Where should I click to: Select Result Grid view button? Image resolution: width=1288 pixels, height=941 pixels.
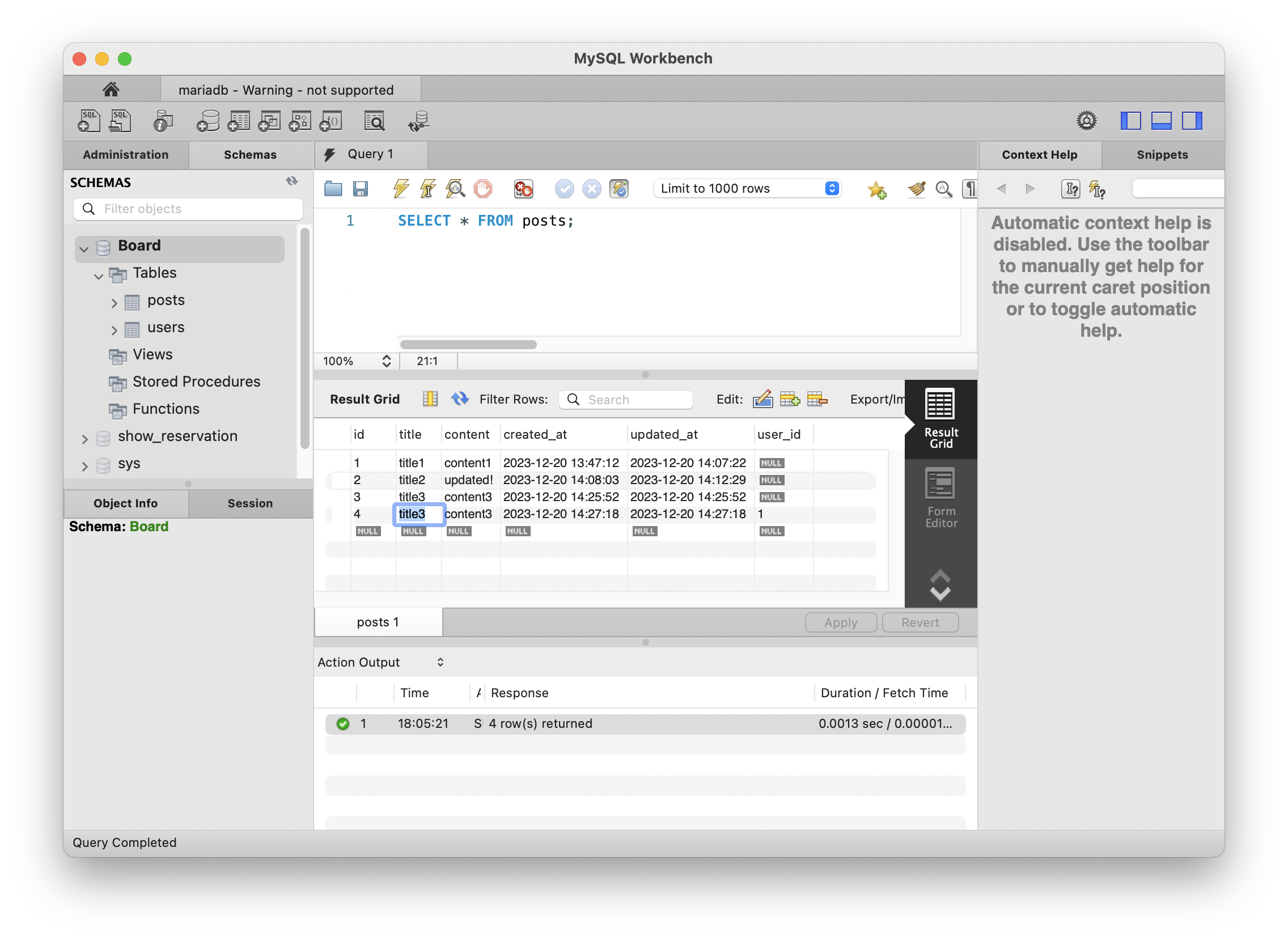coord(940,419)
